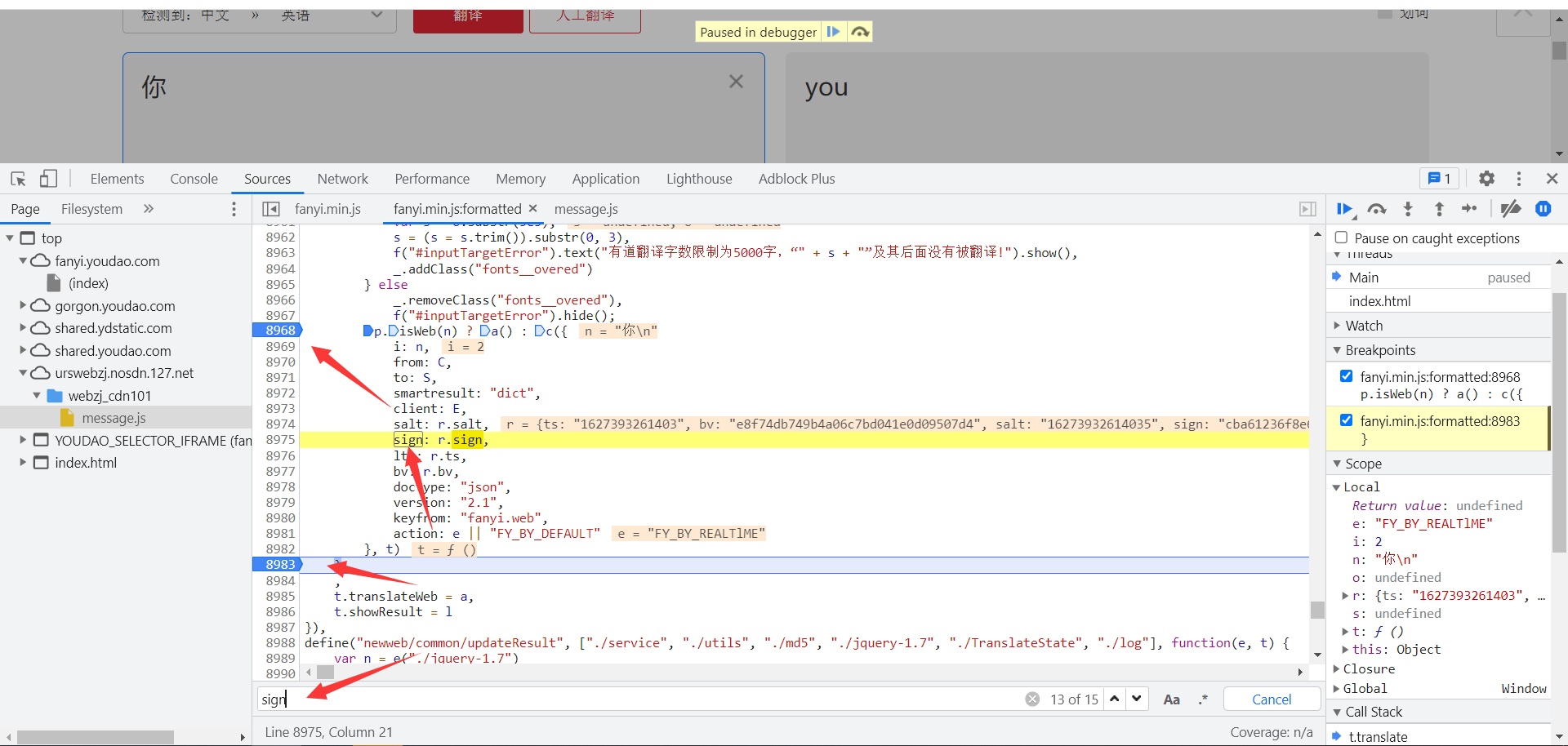Clear the source text in translation box

[x=736, y=82]
